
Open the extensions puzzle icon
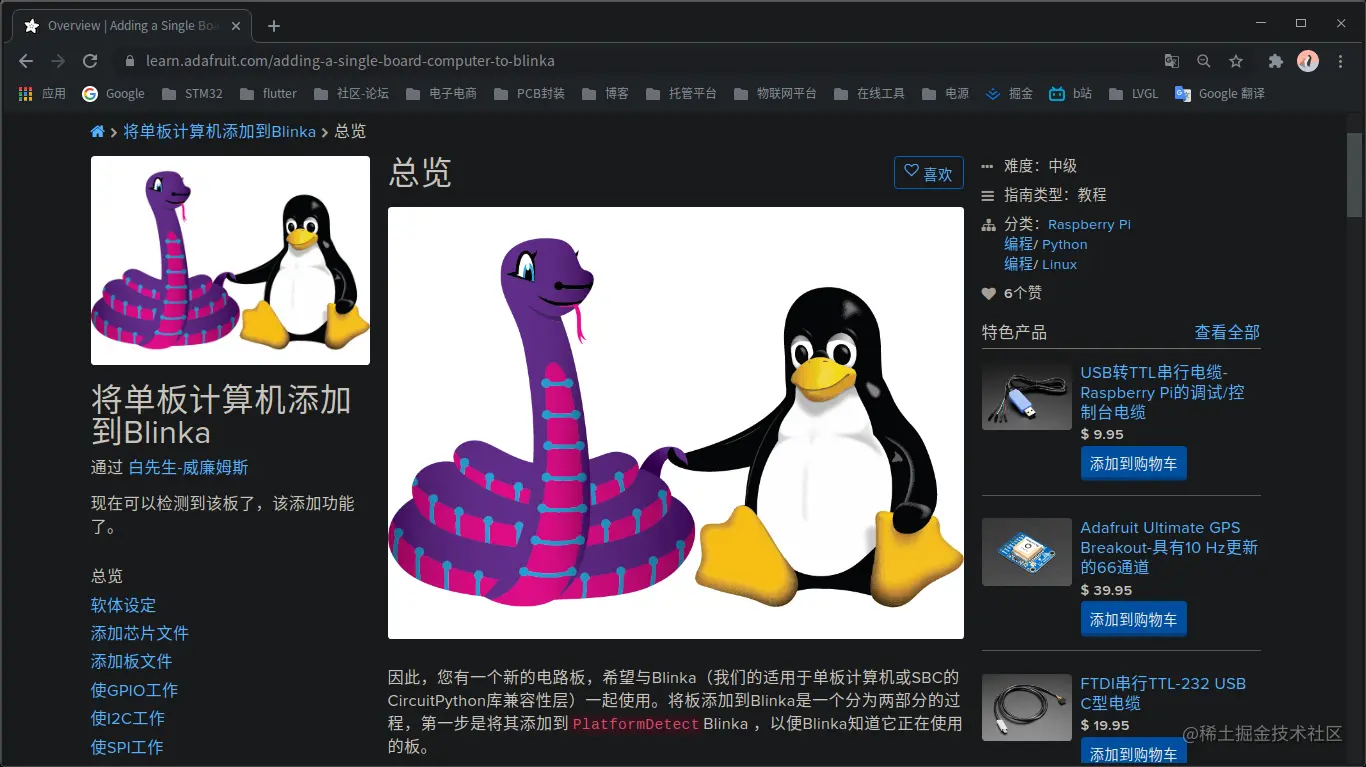click(1275, 61)
